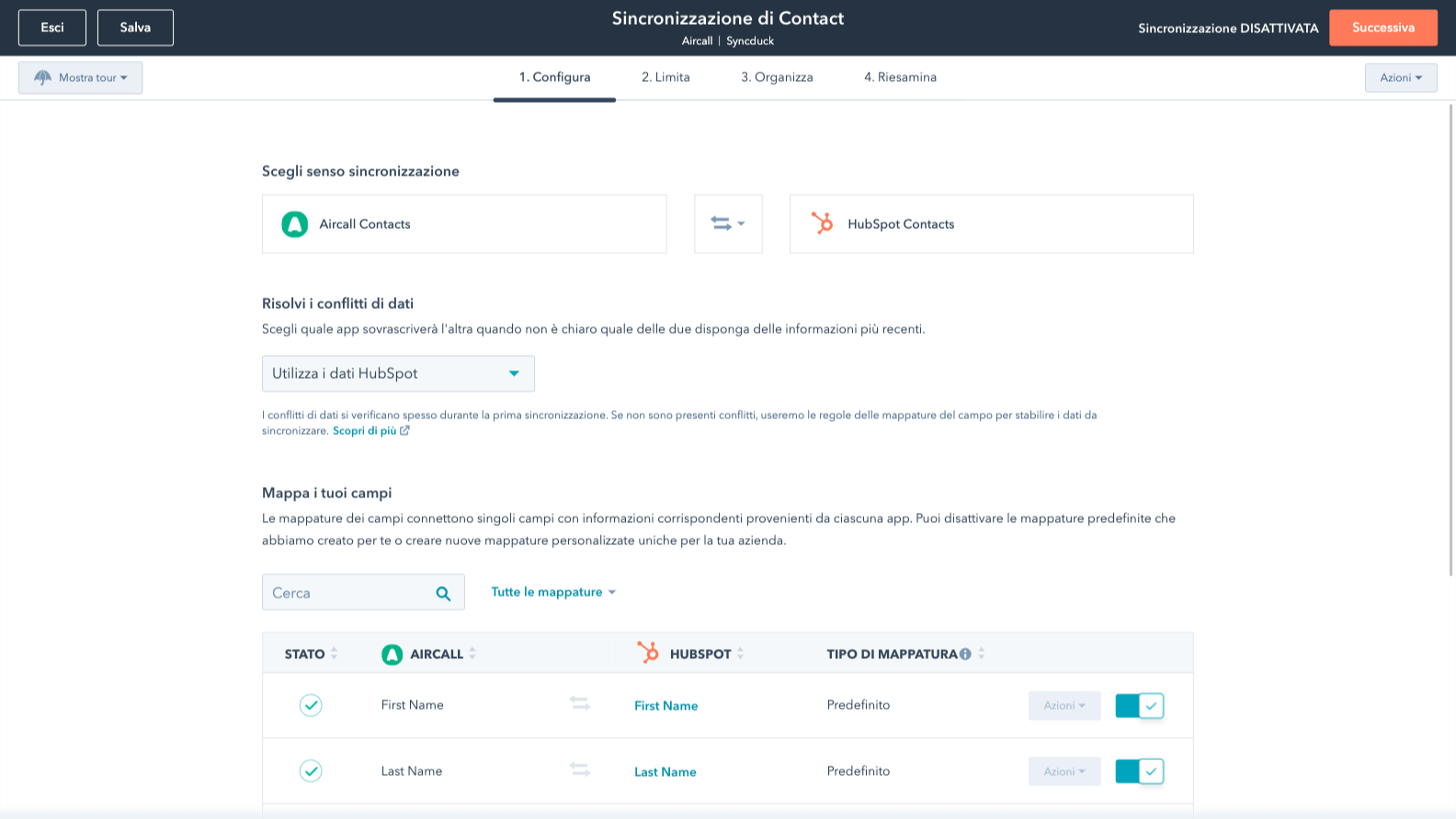Screen dimensions: 1456x819
Task: Click the status check icon for Last Name
Action: point(311,771)
